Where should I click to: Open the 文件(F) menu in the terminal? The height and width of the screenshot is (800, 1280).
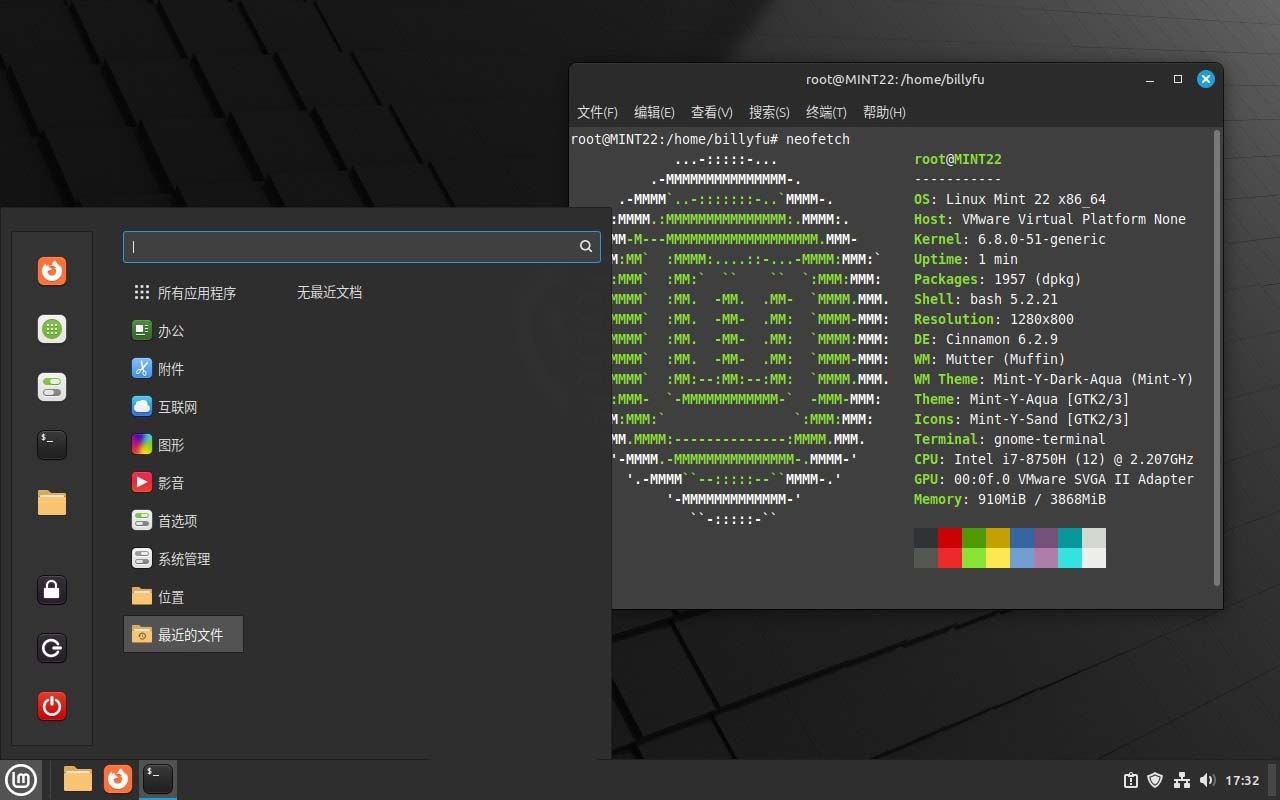[x=597, y=112]
